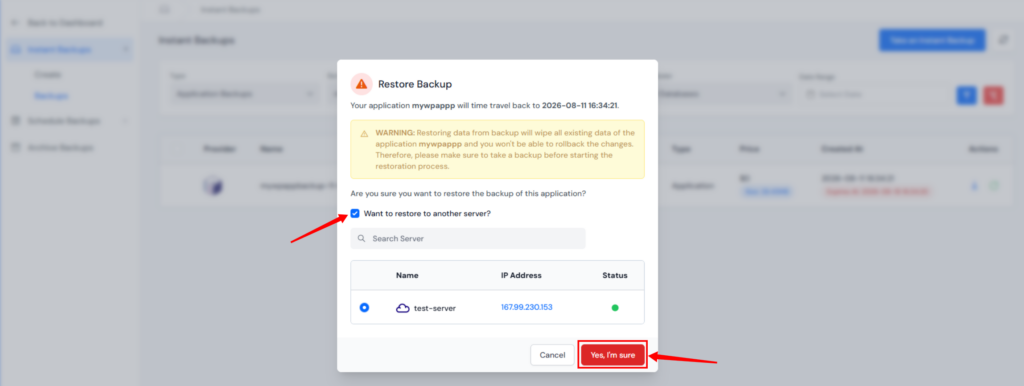Collapse the Instant Backups sidebar chevron
Viewport: 1024px width, 386px height.
point(125,49)
